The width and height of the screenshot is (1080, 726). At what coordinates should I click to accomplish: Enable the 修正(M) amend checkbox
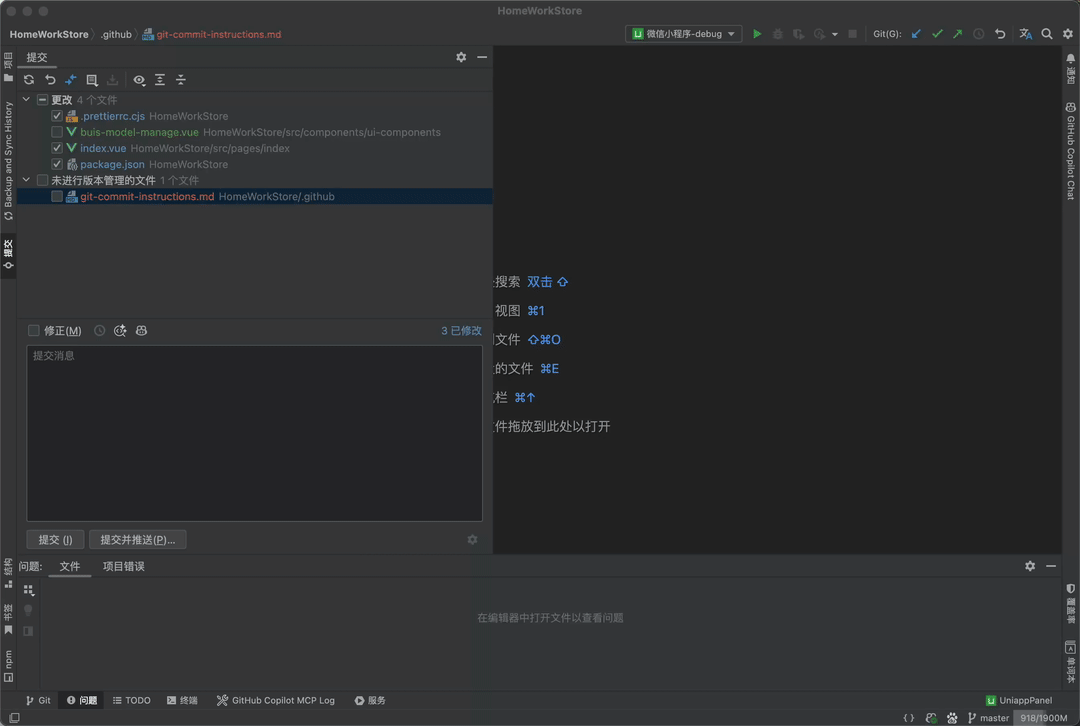(33, 331)
